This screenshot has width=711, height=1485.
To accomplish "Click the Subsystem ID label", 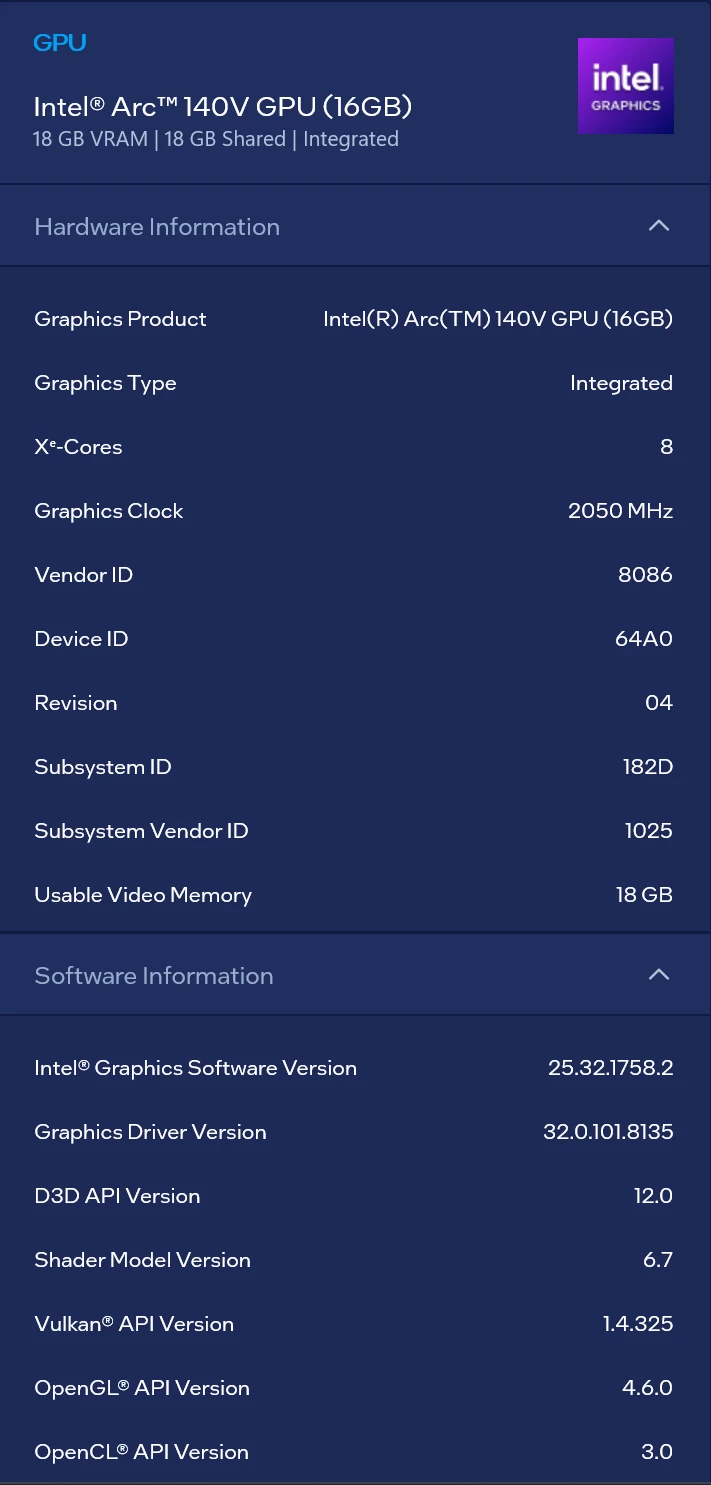I will click(x=103, y=767).
